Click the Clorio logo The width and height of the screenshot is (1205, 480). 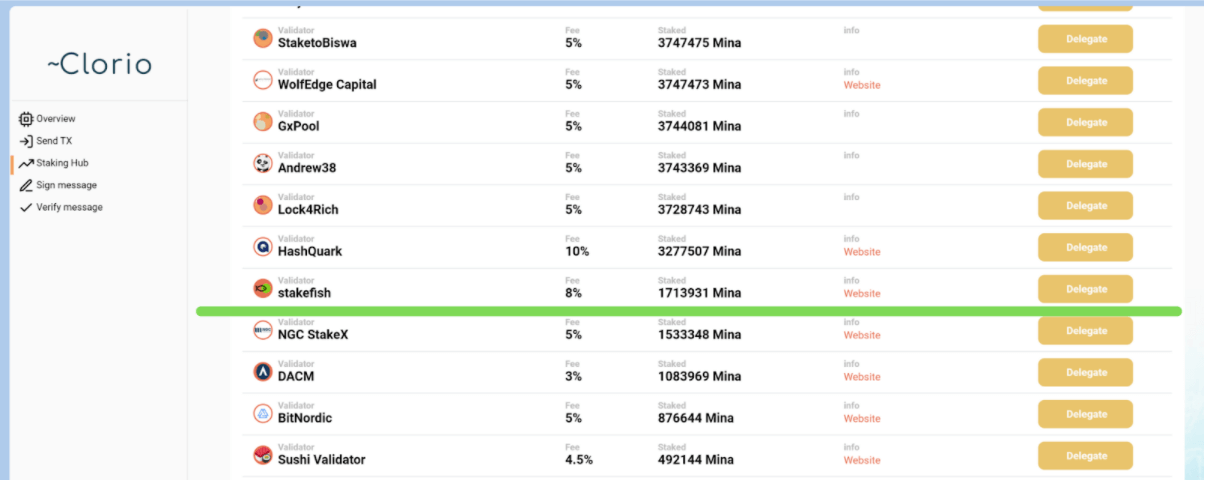99,65
